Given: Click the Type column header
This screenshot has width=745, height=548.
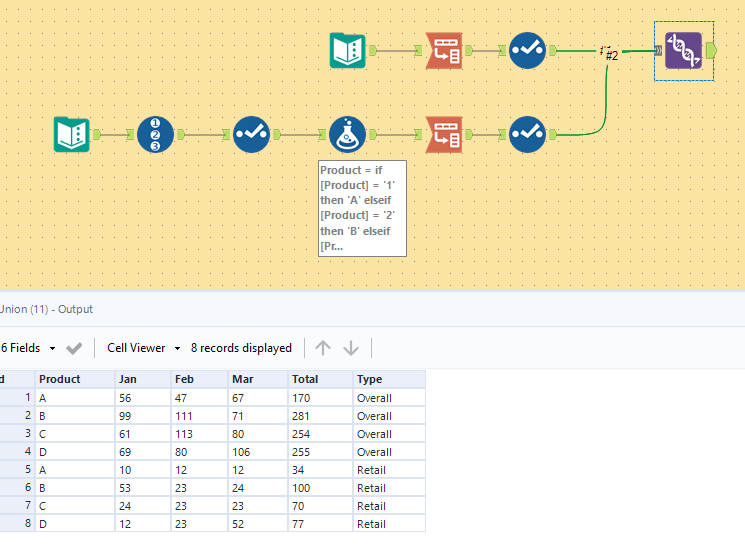Looking at the screenshot, I should point(389,379).
